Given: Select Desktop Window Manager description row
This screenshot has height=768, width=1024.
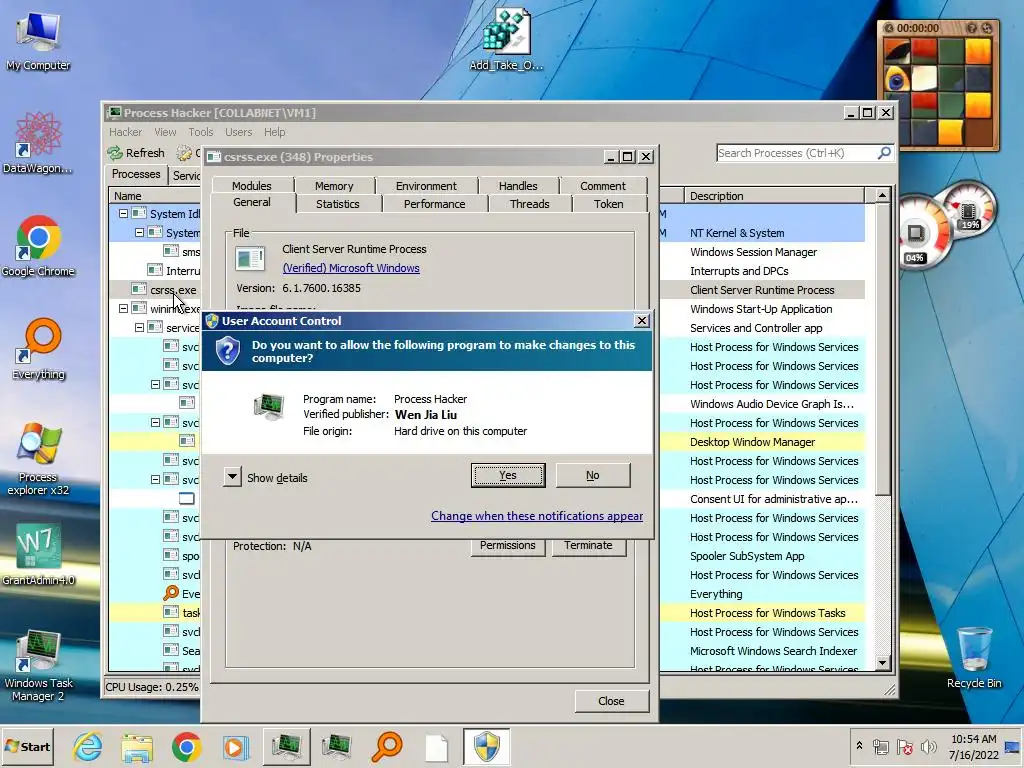Looking at the screenshot, I should 752,442.
